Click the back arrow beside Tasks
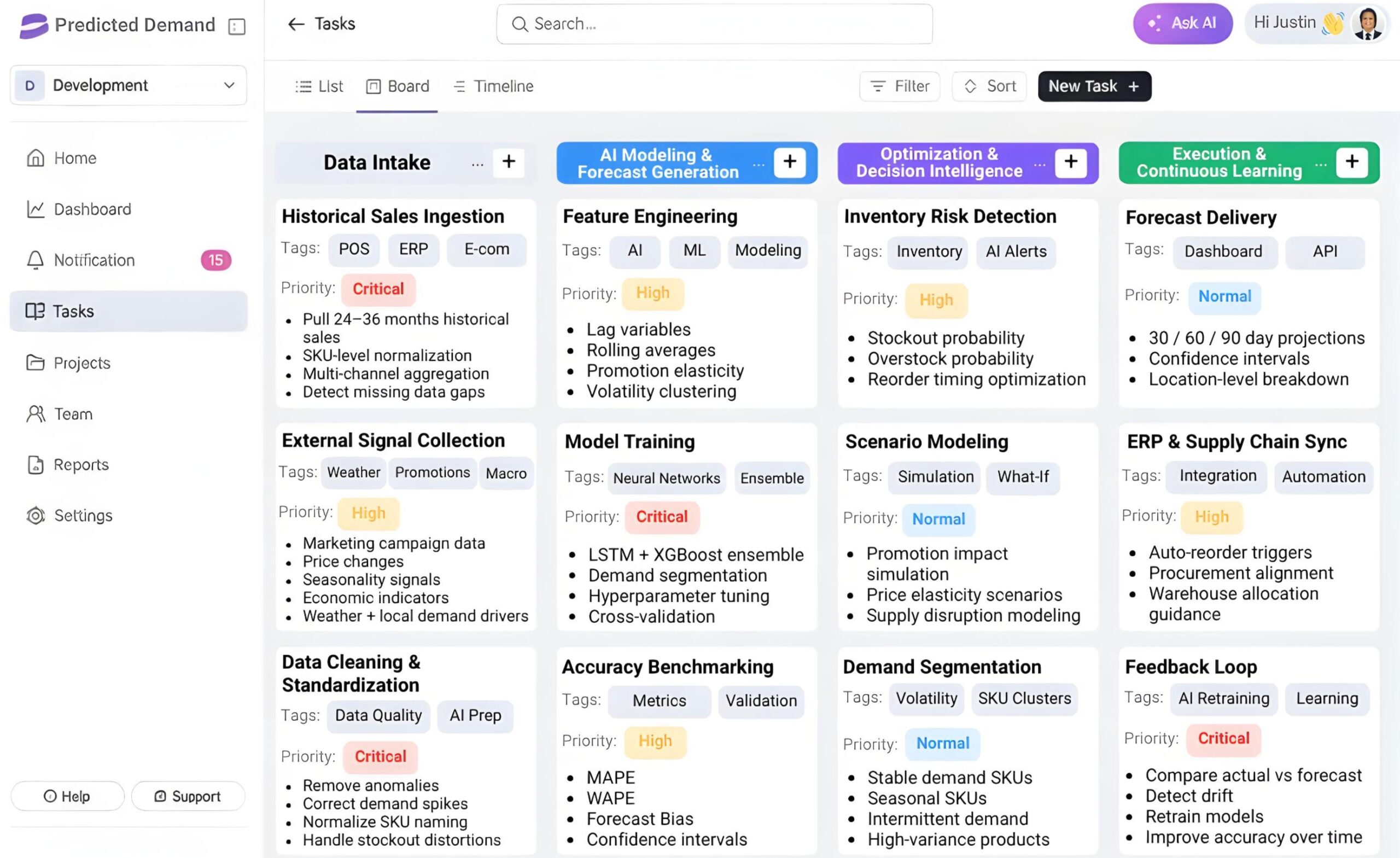1400x858 pixels. click(296, 24)
